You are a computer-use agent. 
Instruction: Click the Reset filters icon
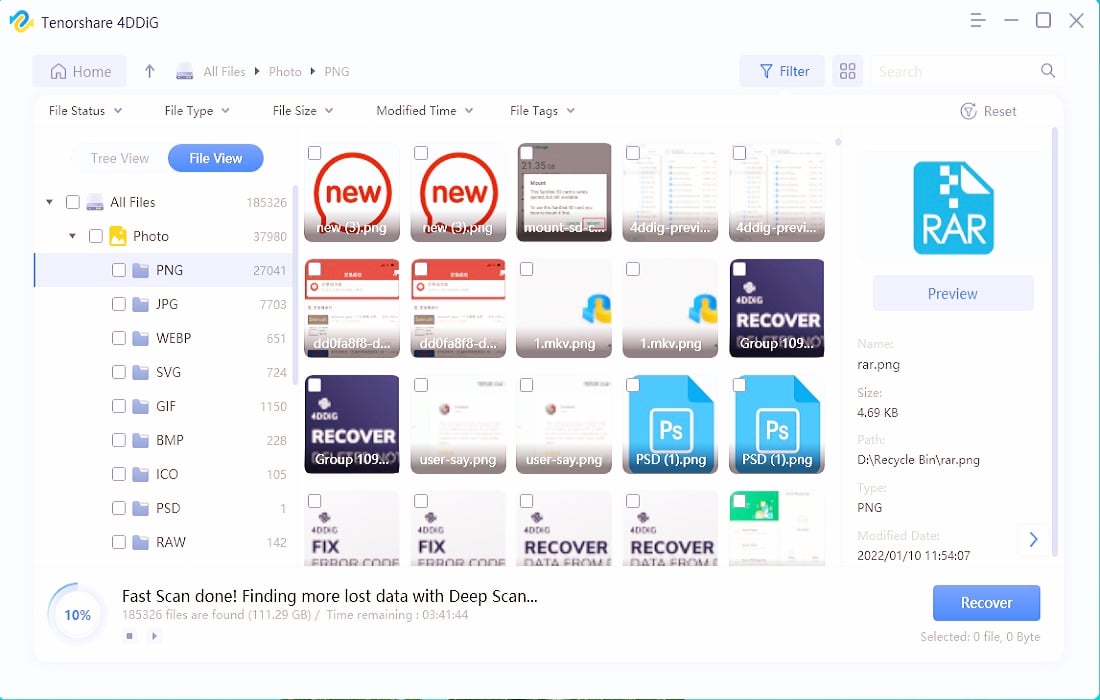point(968,111)
